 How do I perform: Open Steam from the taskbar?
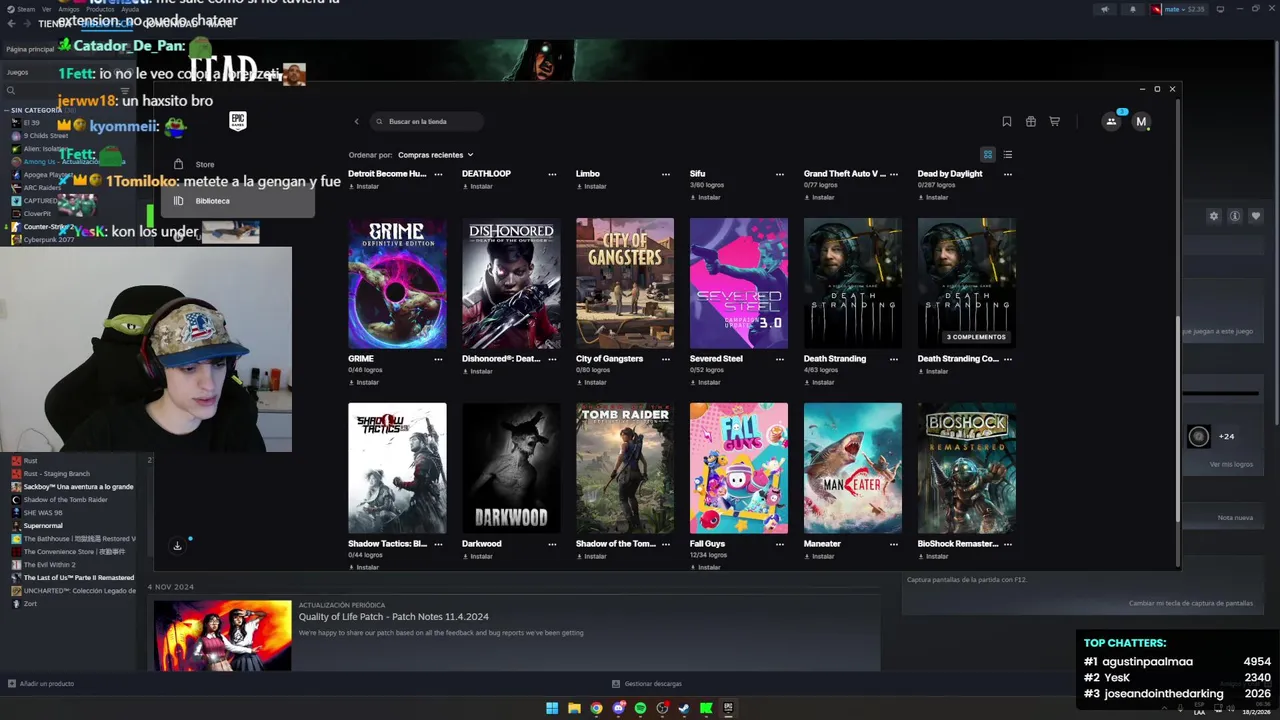click(x=684, y=709)
